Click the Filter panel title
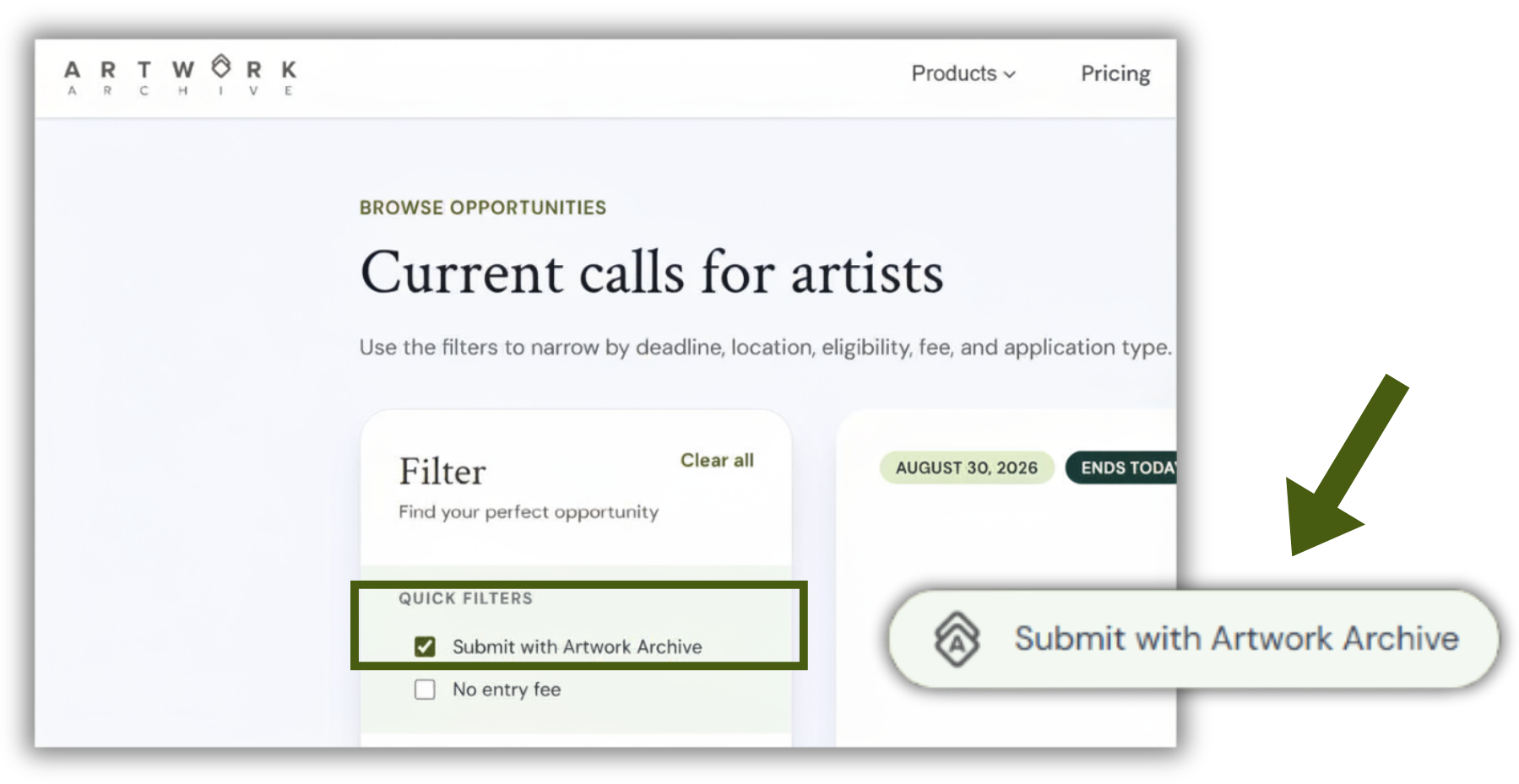Screen dimensions: 1519x784 [x=442, y=471]
